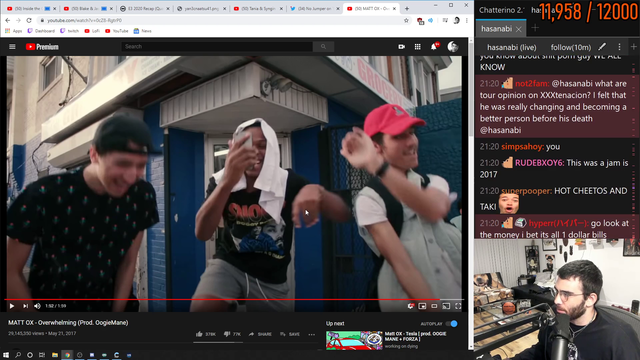Share the MATT OX video
The image size is (640, 360).
pyautogui.click(x=260, y=334)
